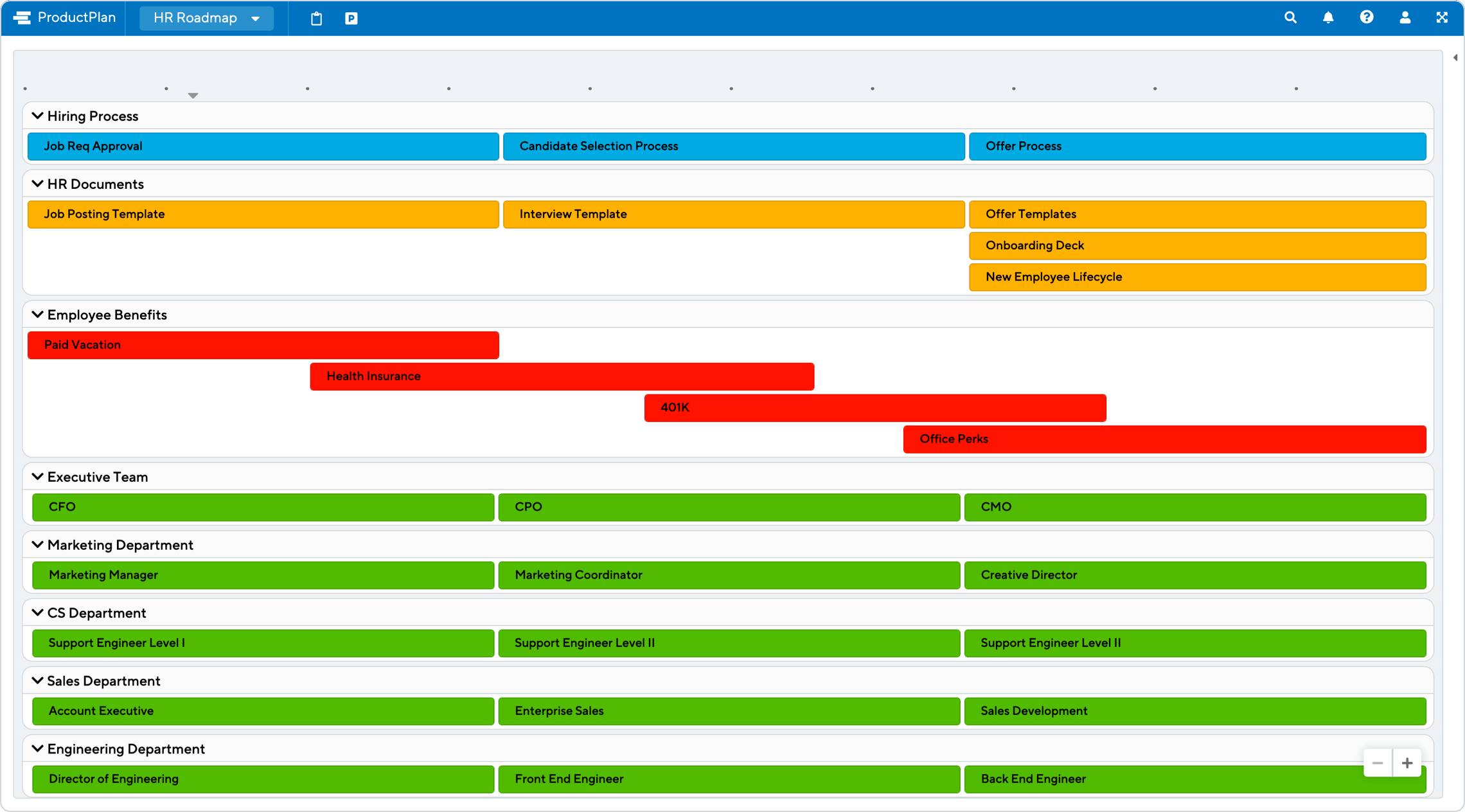Screen dimensions: 1465x812
Task: Select the Onboarding Deck bar
Action: tap(1196, 245)
